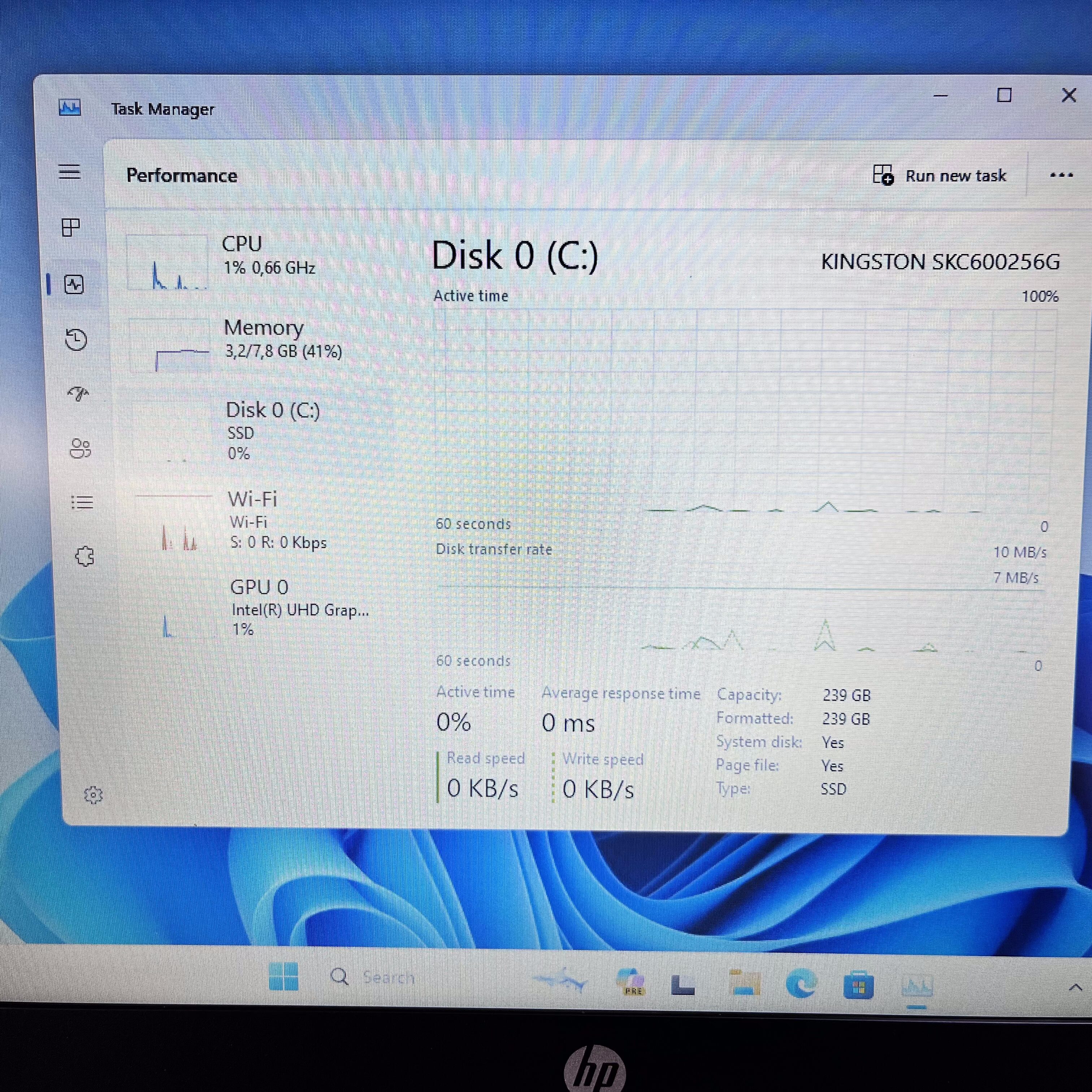Click the Type SSD value
This screenshot has height=1092, width=1092.
834,789
